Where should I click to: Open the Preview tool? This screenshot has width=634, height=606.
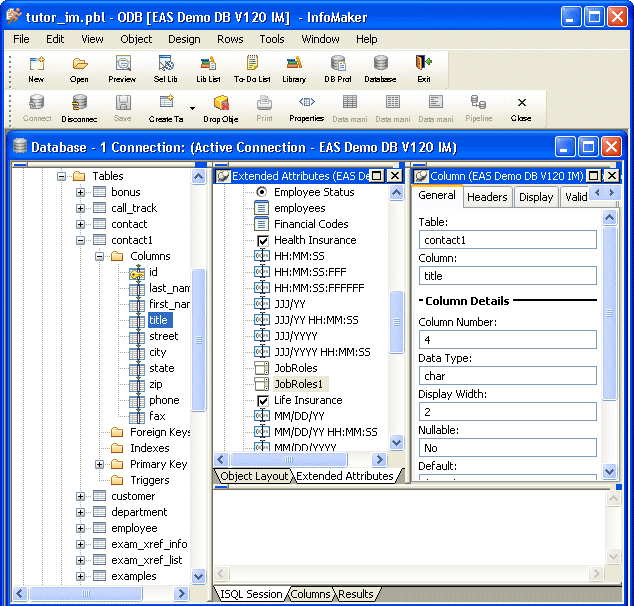pyautogui.click(x=123, y=69)
